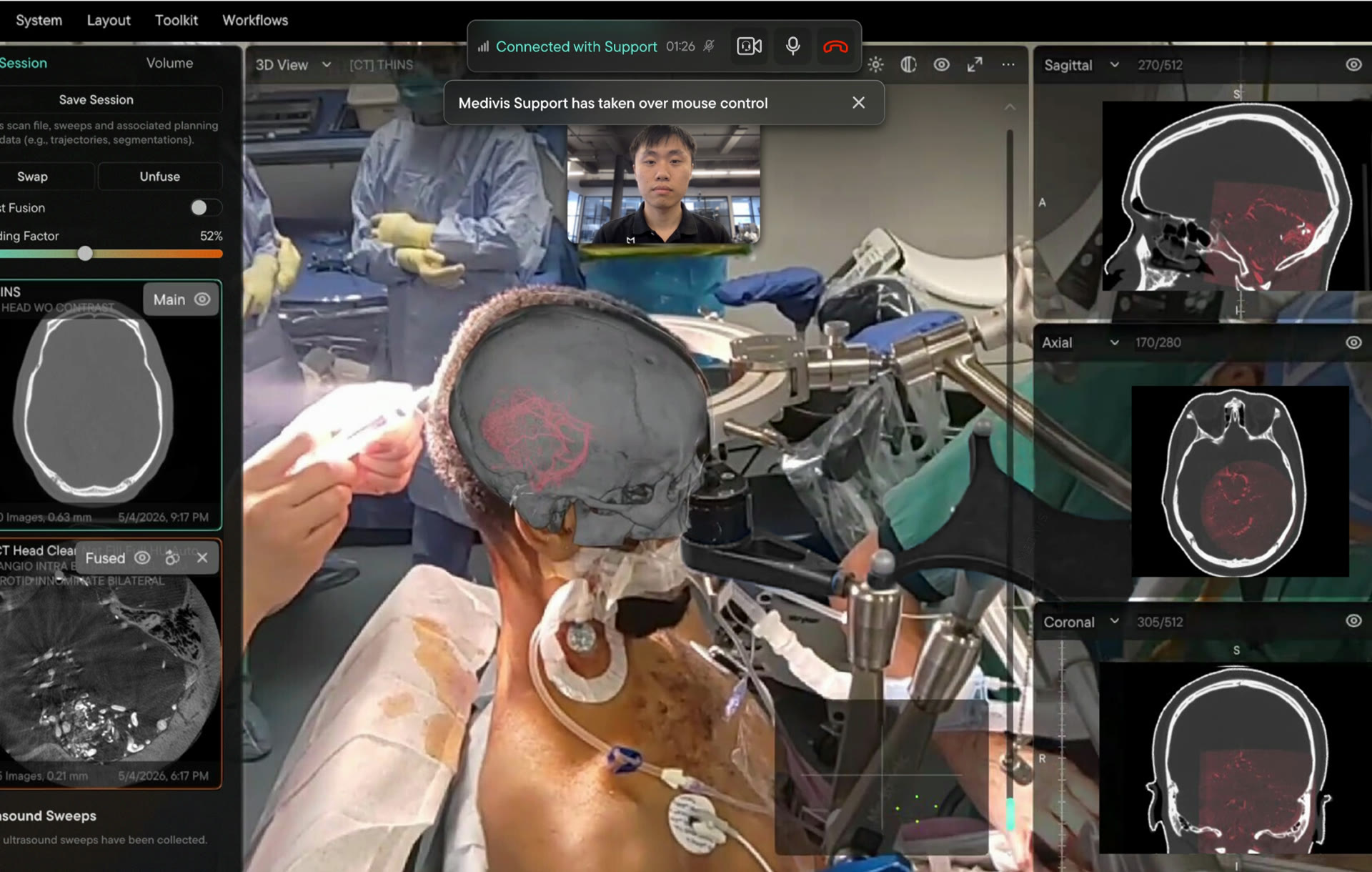Click the Swap button
Screen dimensions: 1372x872
(x=32, y=177)
